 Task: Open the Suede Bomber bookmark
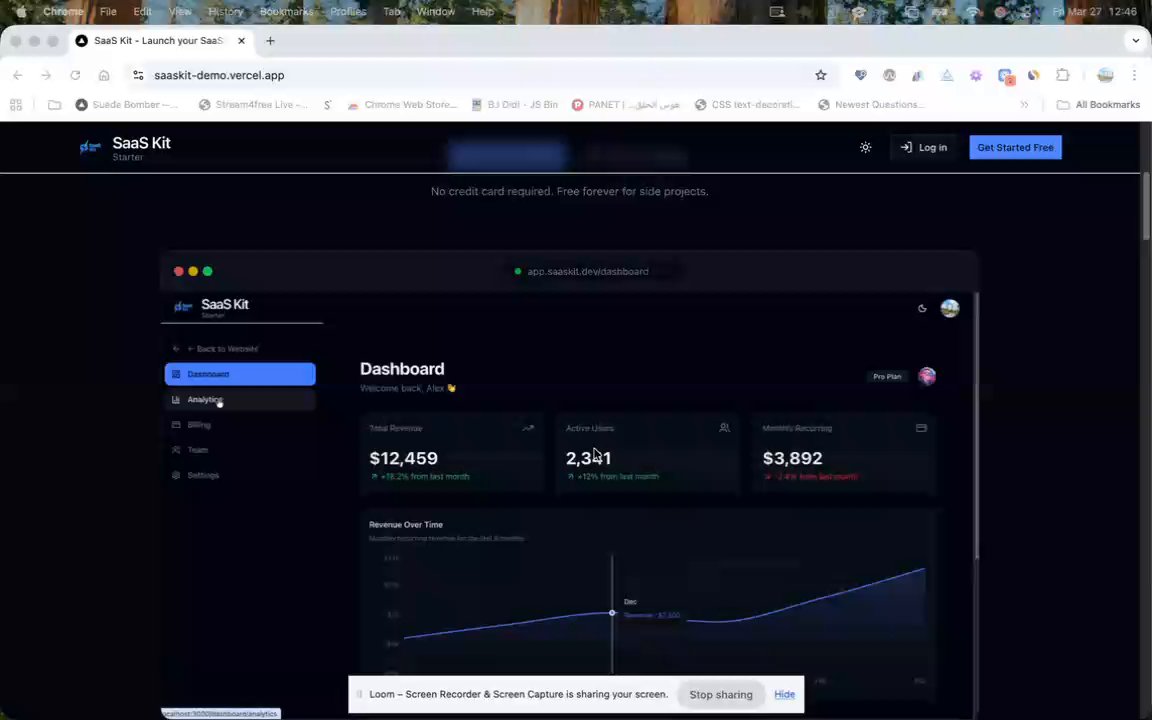[x=126, y=105]
